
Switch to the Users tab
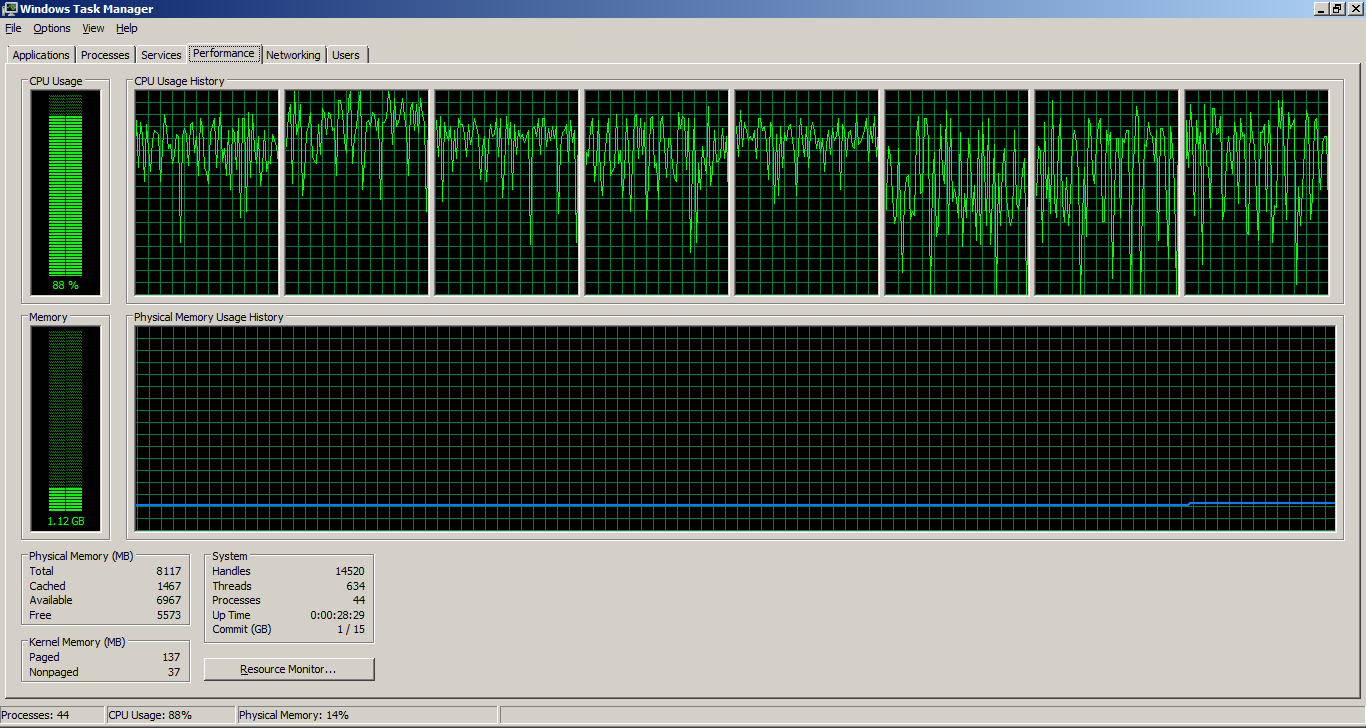pyautogui.click(x=346, y=55)
